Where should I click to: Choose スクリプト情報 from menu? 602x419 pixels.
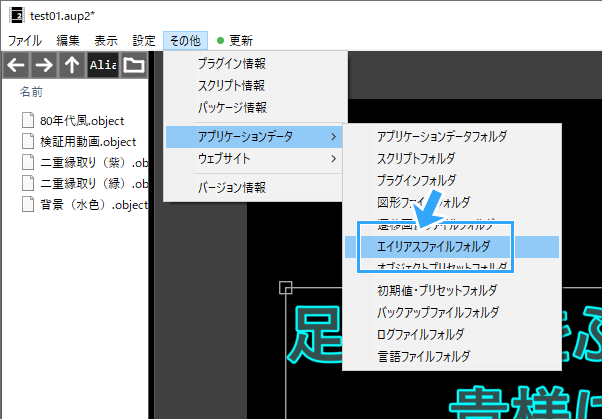coord(255,86)
